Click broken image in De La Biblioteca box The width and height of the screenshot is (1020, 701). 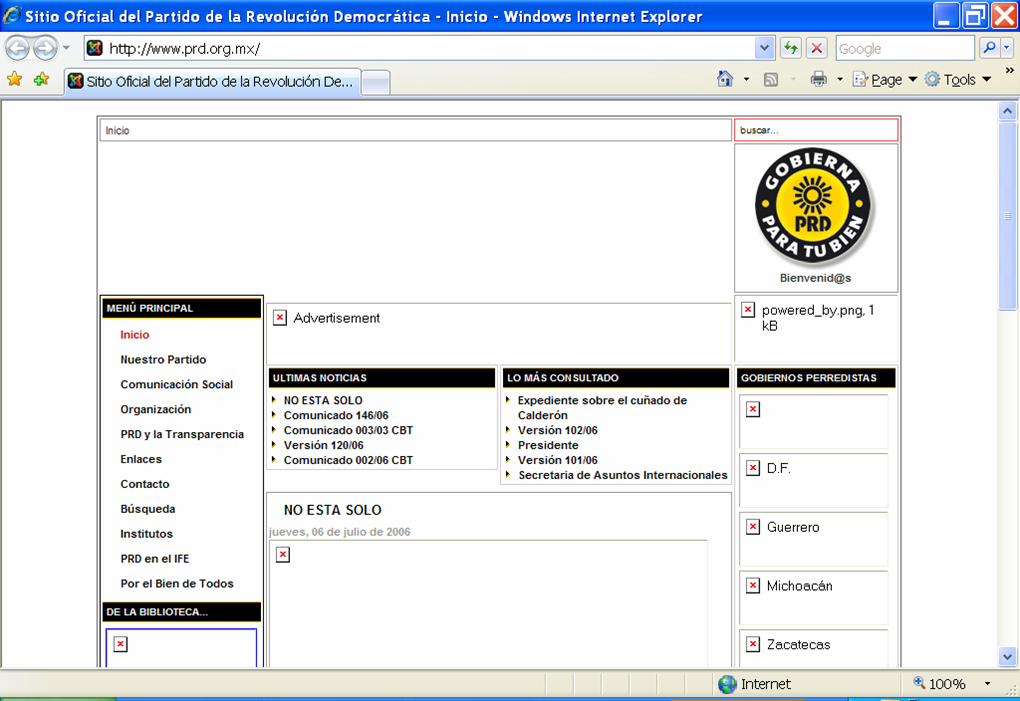pyautogui.click(x=120, y=644)
